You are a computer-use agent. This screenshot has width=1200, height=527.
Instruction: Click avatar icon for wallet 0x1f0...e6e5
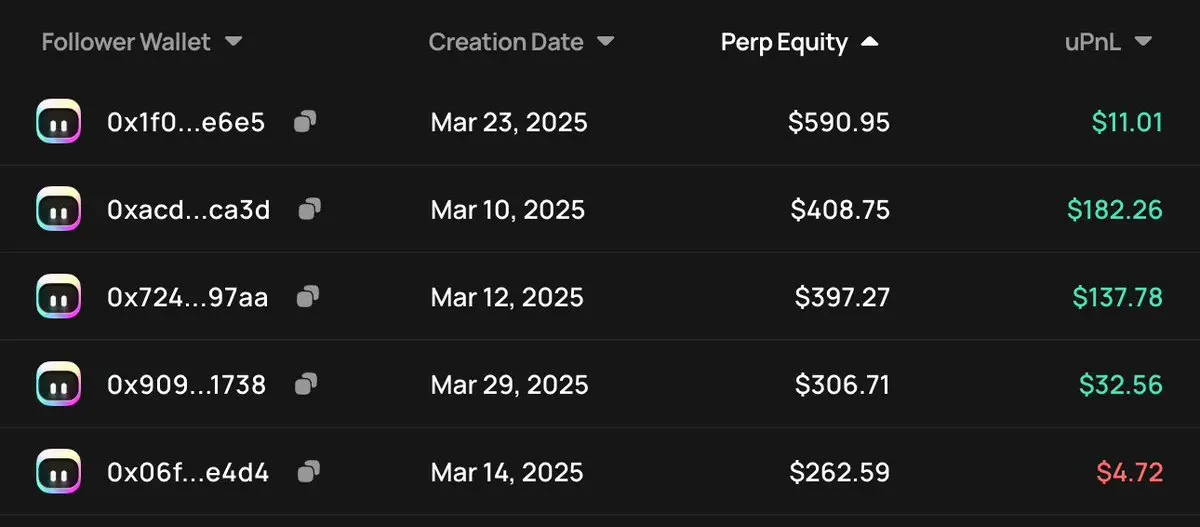tap(58, 122)
